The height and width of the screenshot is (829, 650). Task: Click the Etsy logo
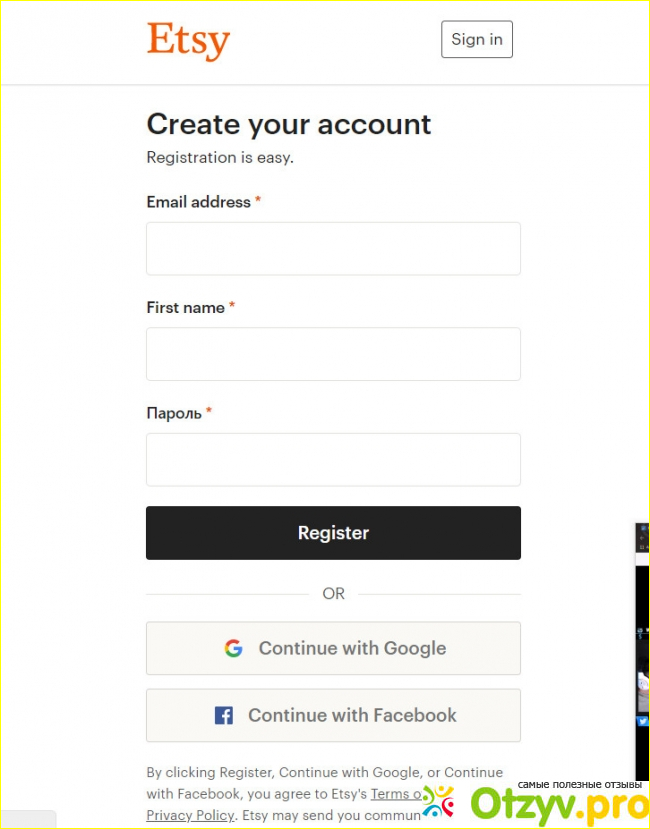coord(188,41)
